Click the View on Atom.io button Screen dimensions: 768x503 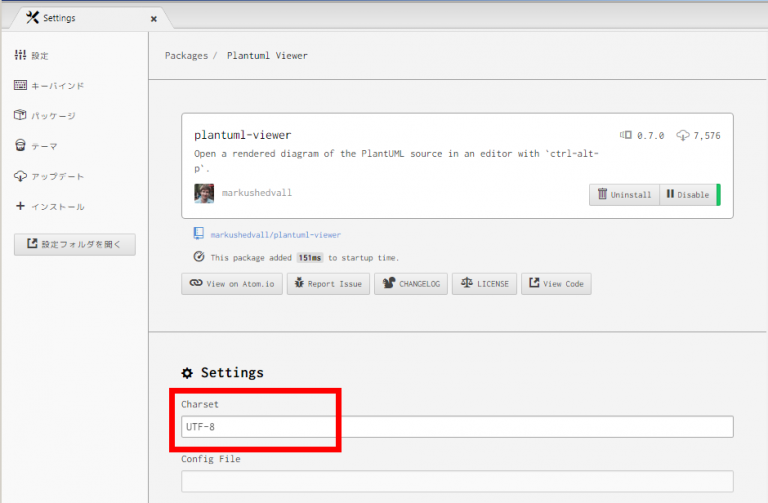click(231, 284)
